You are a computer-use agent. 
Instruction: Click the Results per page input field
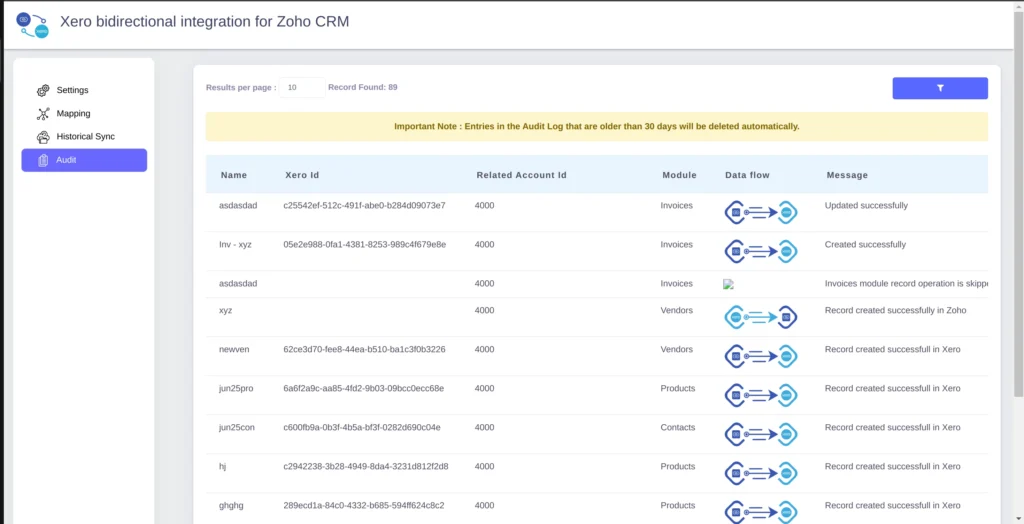[302, 88]
